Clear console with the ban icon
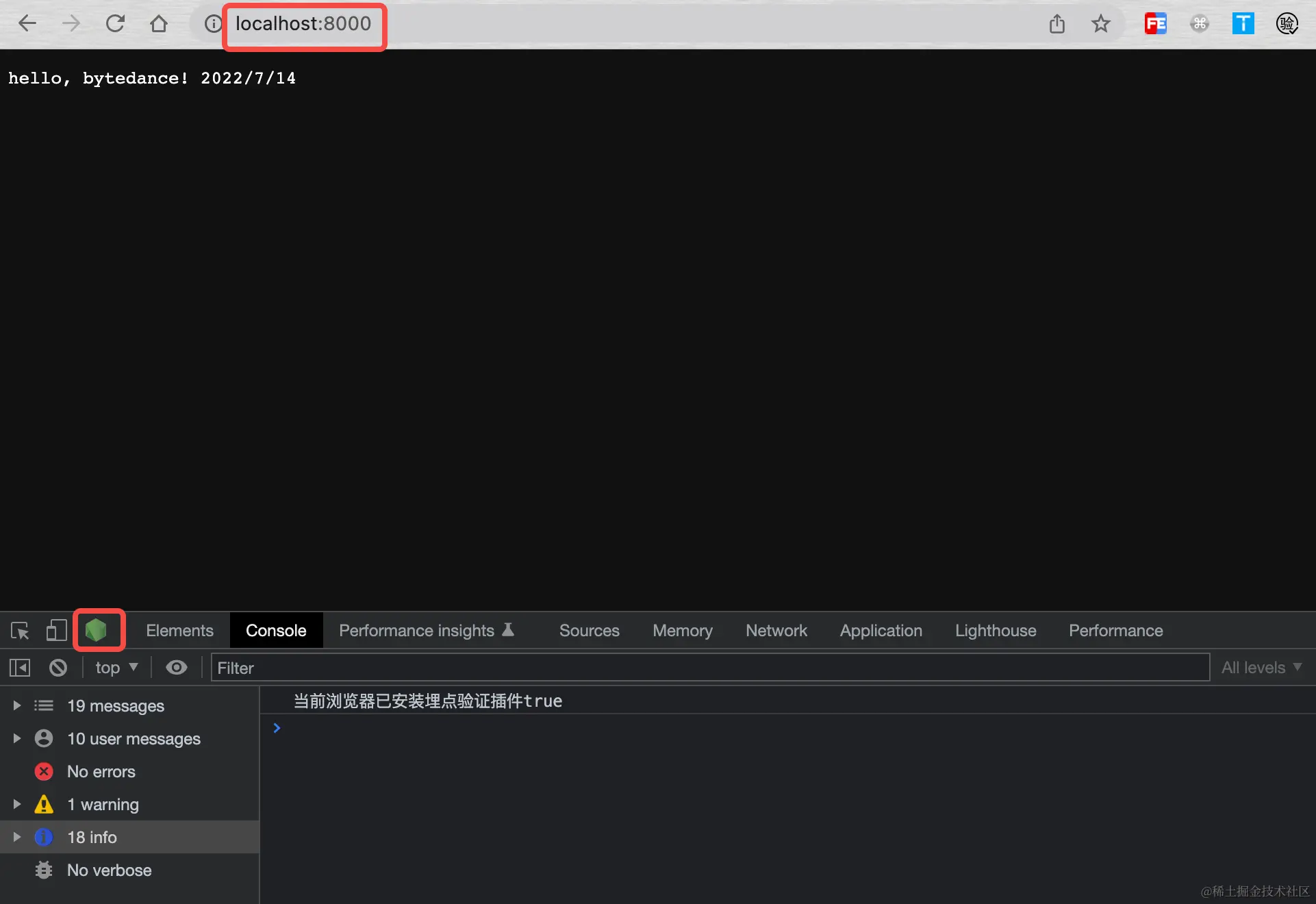Image resolution: width=1316 pixels, height=904 pixels. pos(58,668)
